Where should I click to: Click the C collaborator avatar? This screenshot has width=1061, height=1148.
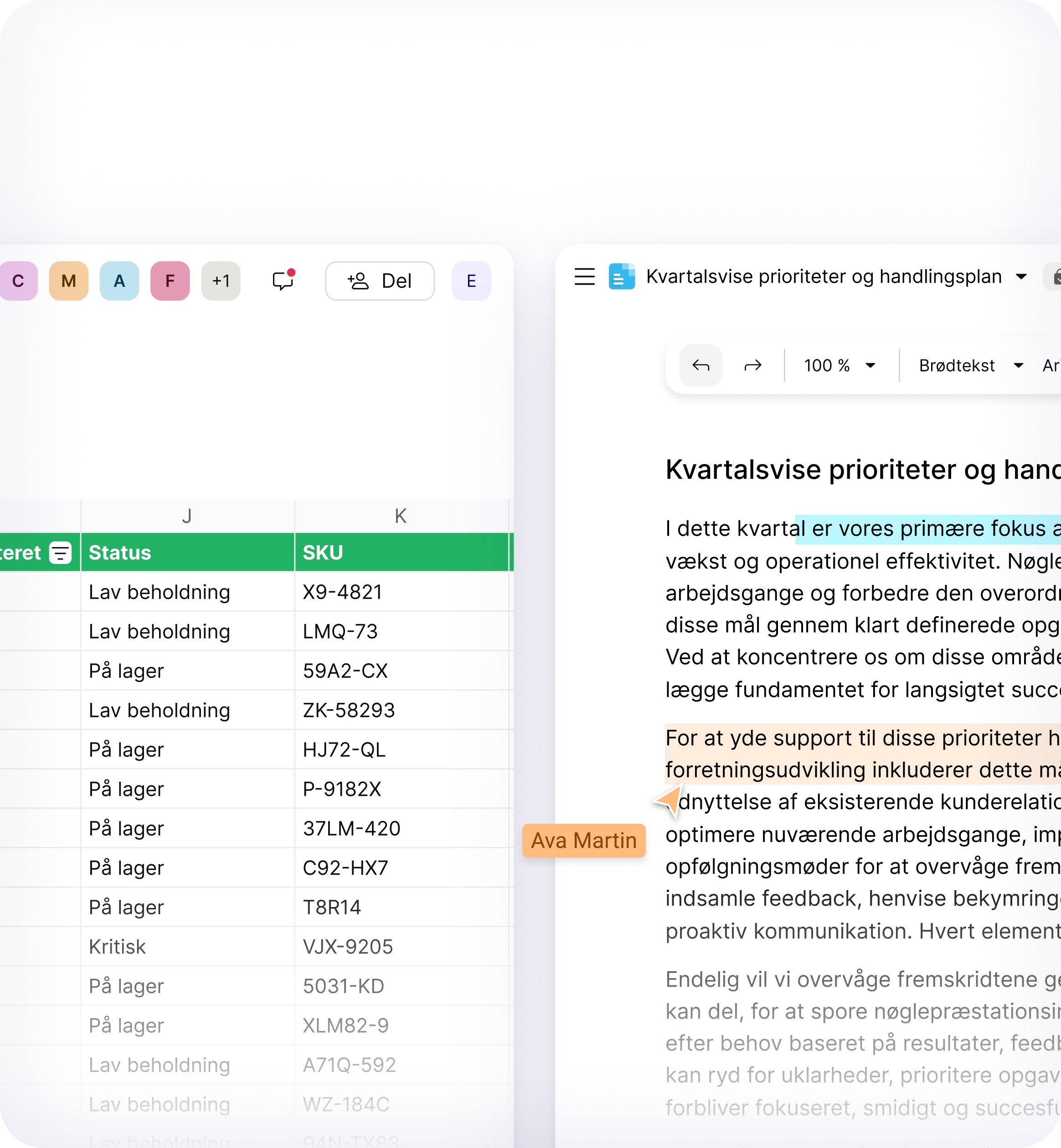tap(18, 281)
